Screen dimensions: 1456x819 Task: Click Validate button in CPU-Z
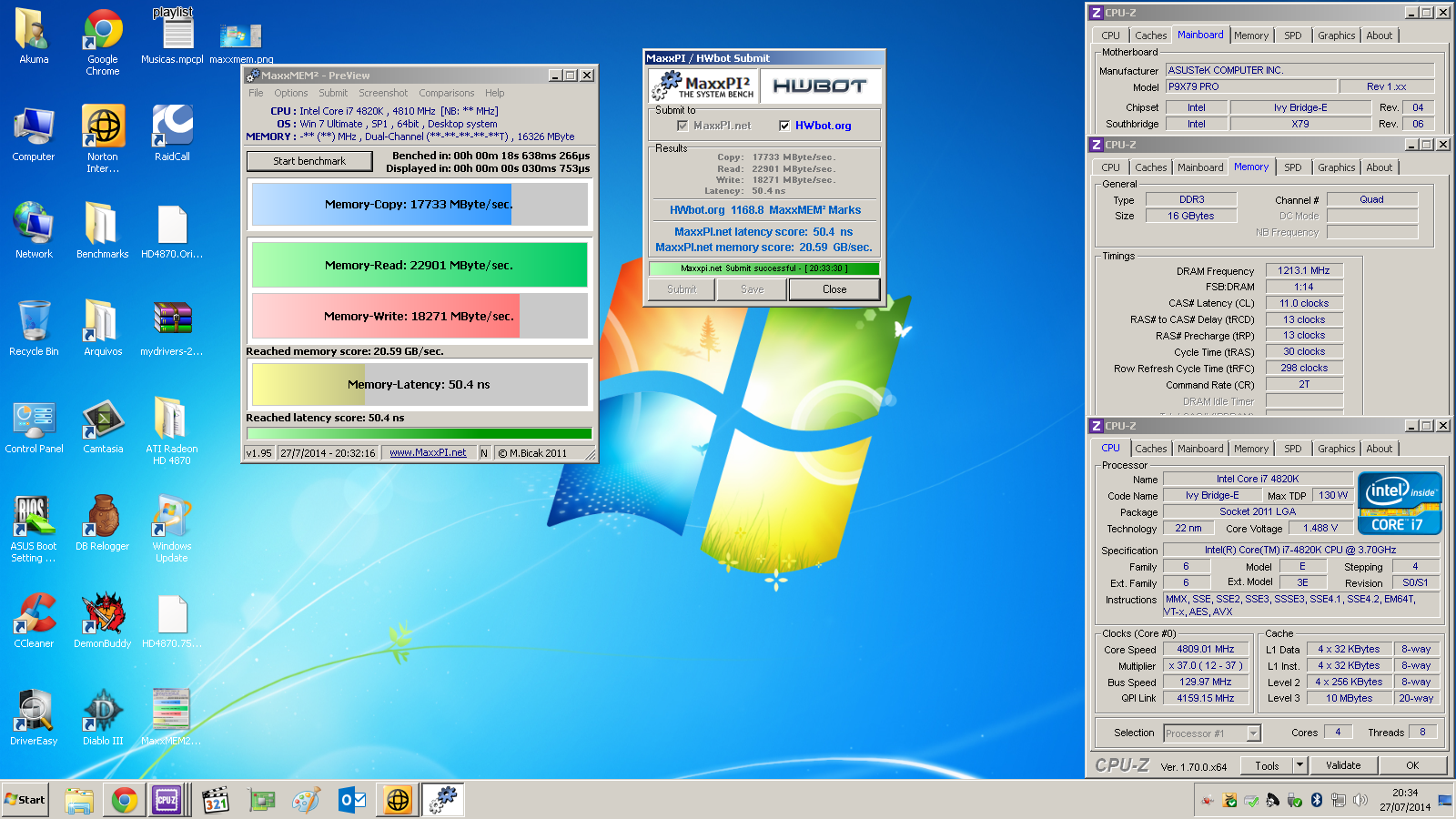pos(1343,765)
